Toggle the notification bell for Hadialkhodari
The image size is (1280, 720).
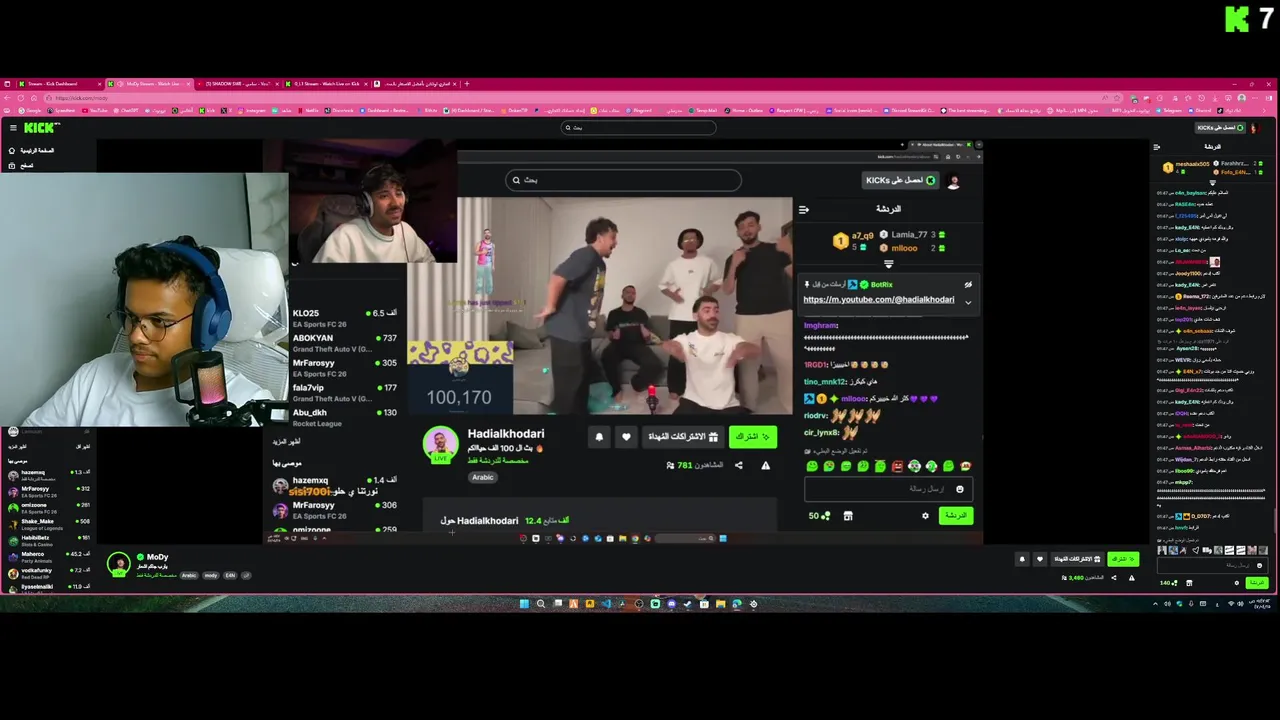[x=599, y=437]
